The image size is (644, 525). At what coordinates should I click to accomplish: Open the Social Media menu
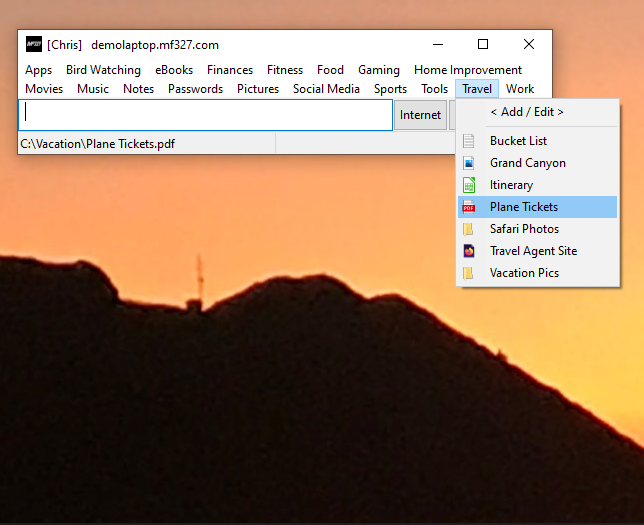(x=327, y=89)
